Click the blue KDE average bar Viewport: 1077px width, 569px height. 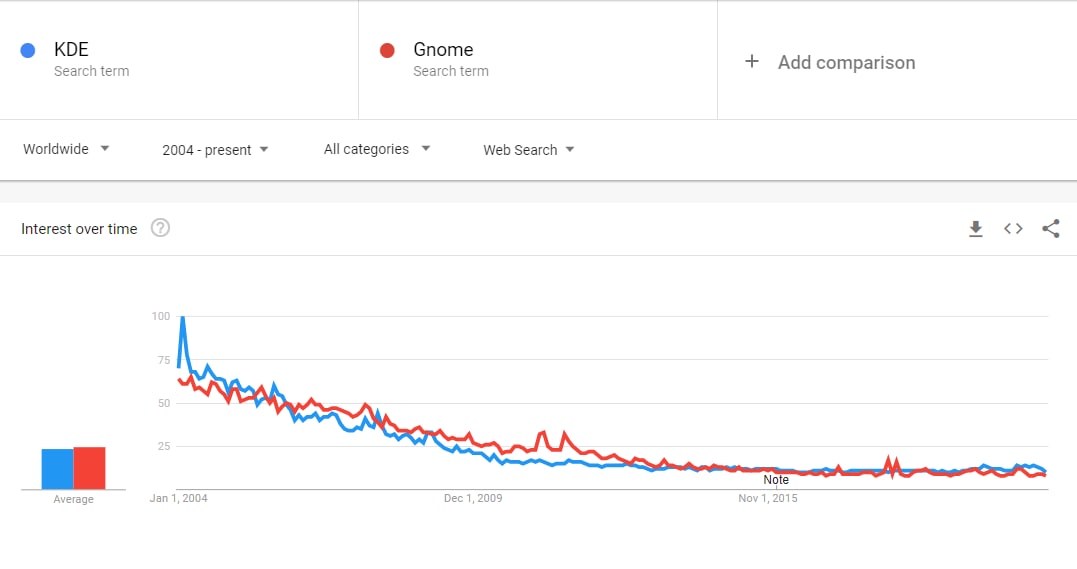coord(57,469)
